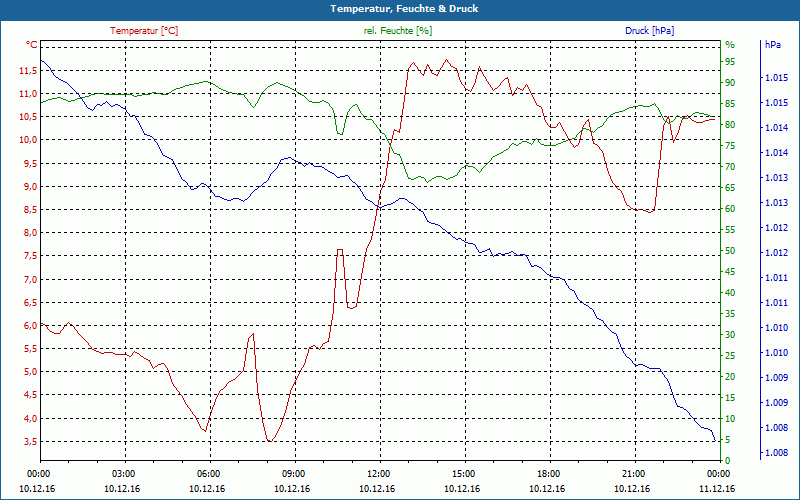Image resolution: width=800 pixels, height=500 pixels.
Task: Click the 11,0 tick on the temperature axis
Action: 28,93
